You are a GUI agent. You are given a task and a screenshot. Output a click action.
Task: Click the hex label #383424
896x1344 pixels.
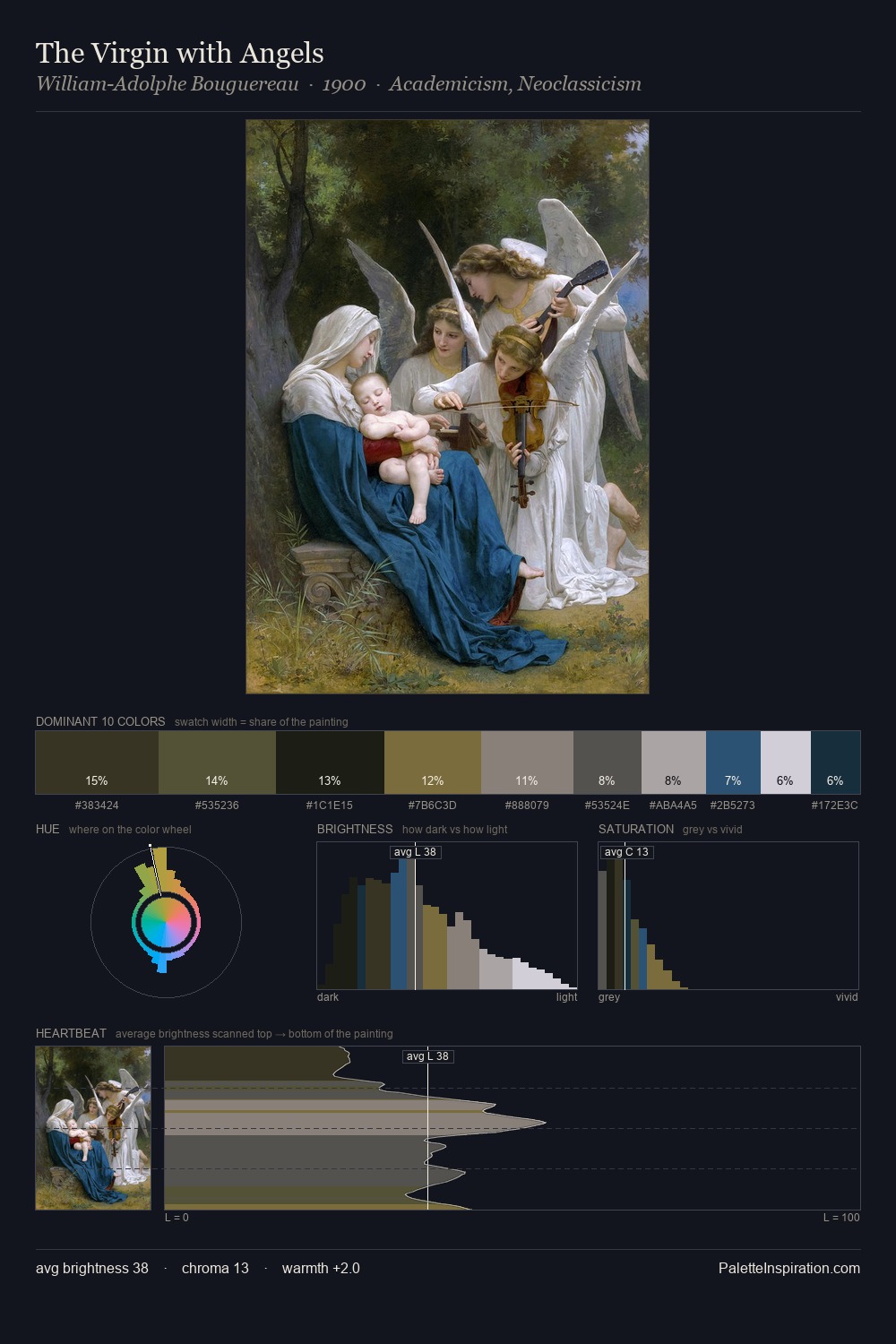pyautogui.click(x=97, y=805)
